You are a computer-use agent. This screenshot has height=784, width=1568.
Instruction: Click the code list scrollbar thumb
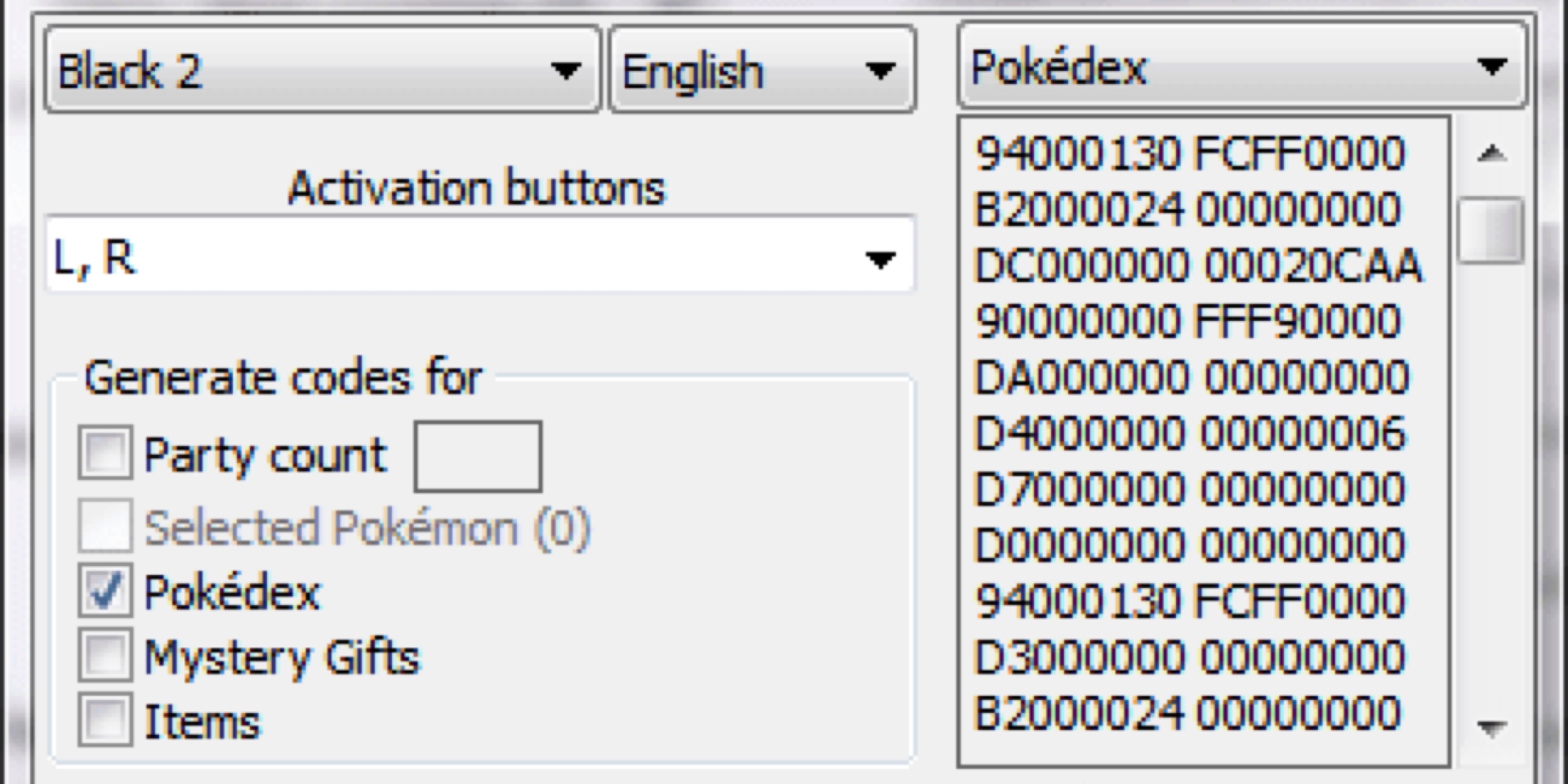coord(1491,229)
